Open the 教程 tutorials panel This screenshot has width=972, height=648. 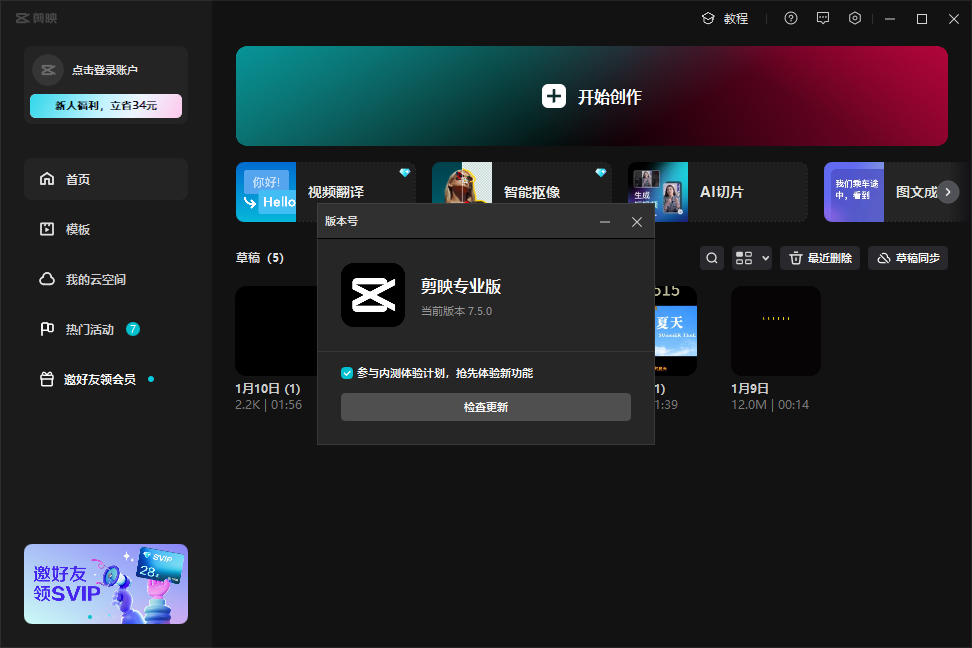(x=735, y=18)
